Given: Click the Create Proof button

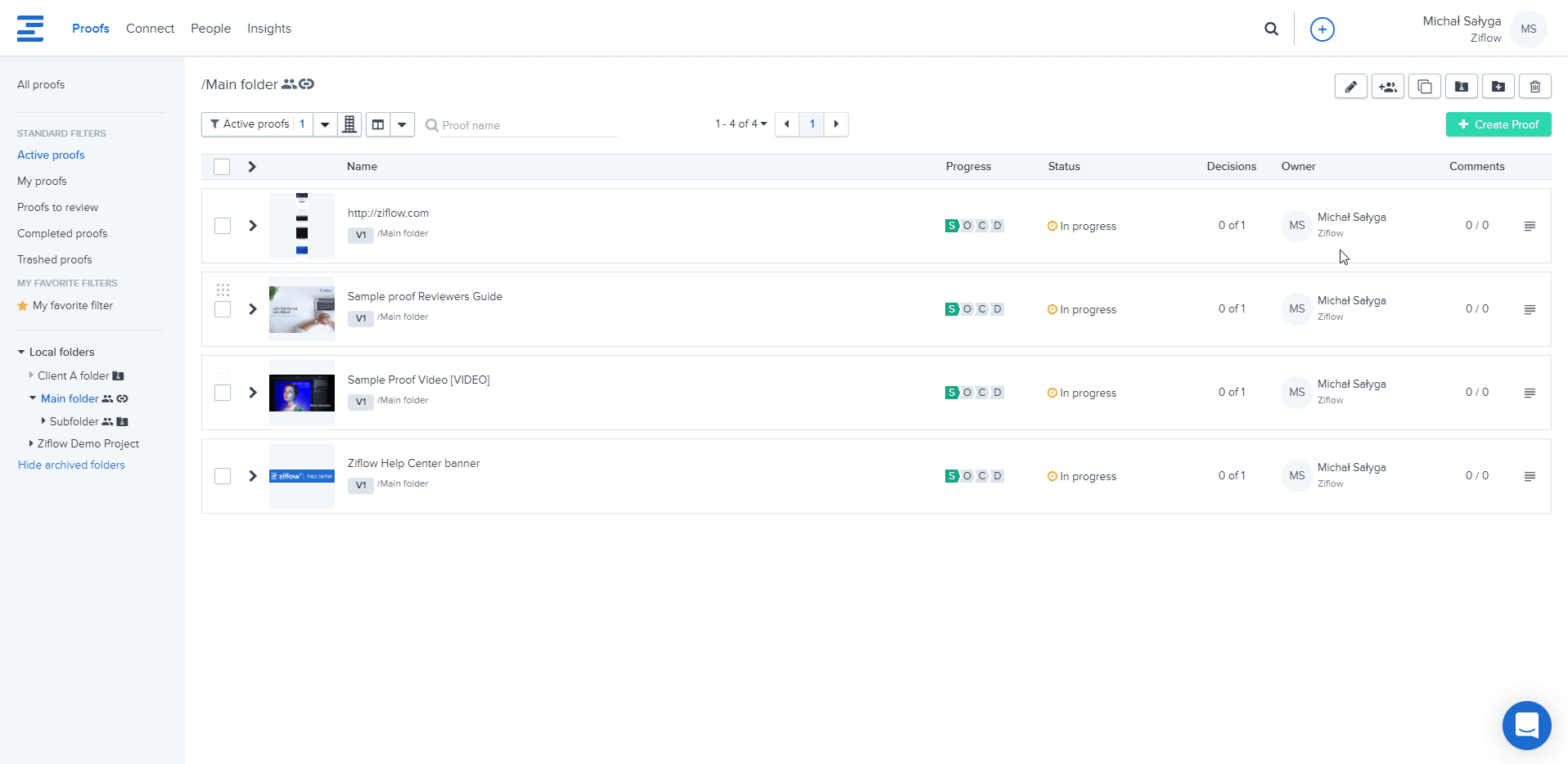Looking at the screenshot, I should click(x=1498, y=124).
